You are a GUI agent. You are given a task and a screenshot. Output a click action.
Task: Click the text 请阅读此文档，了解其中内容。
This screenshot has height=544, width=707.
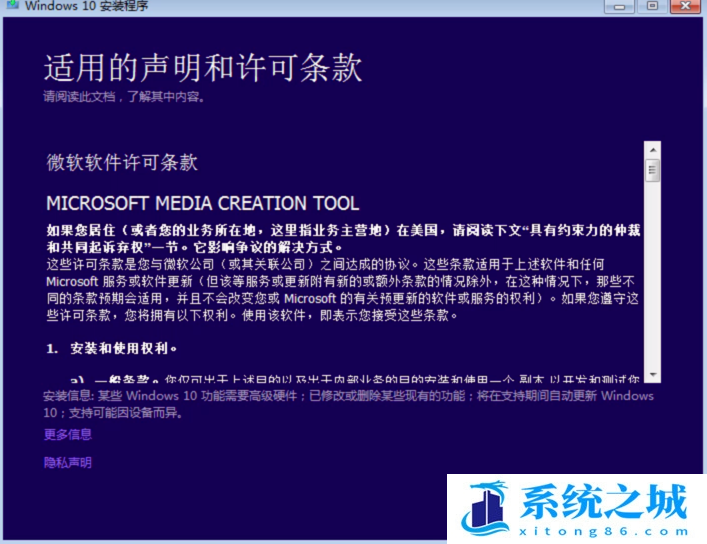coord(125,97)
